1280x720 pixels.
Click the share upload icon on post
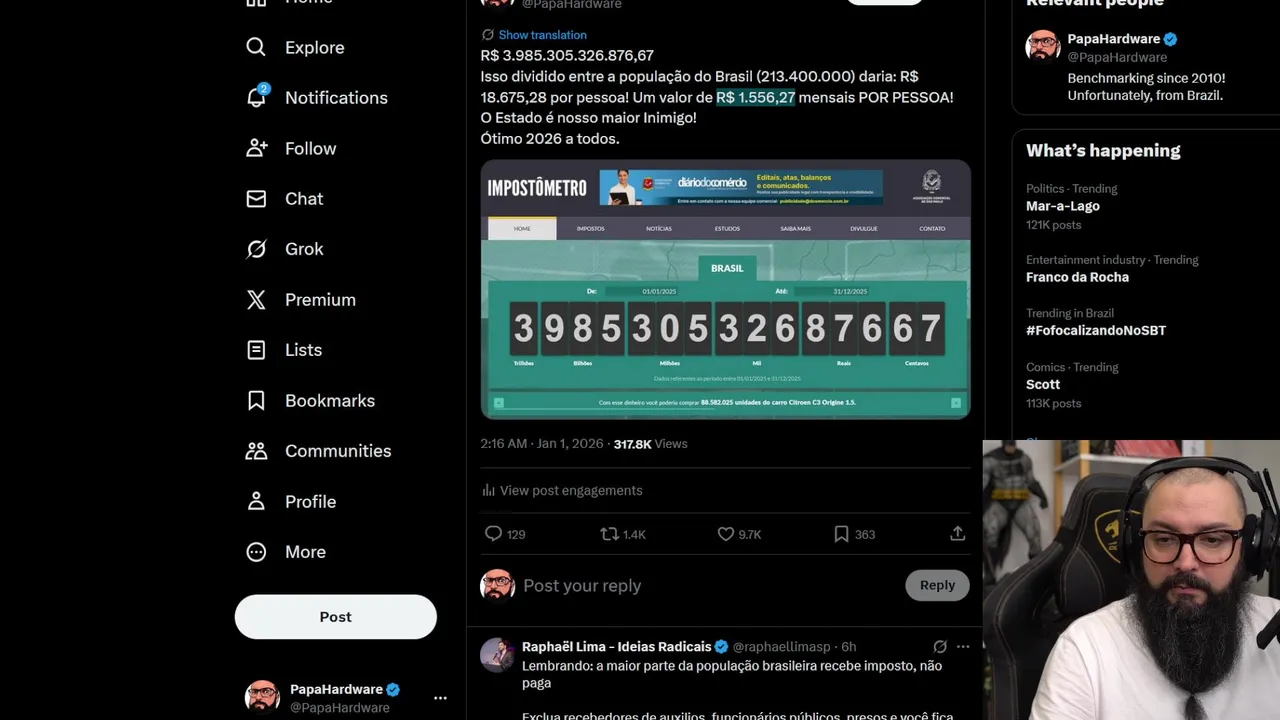[x=958, y=534]
